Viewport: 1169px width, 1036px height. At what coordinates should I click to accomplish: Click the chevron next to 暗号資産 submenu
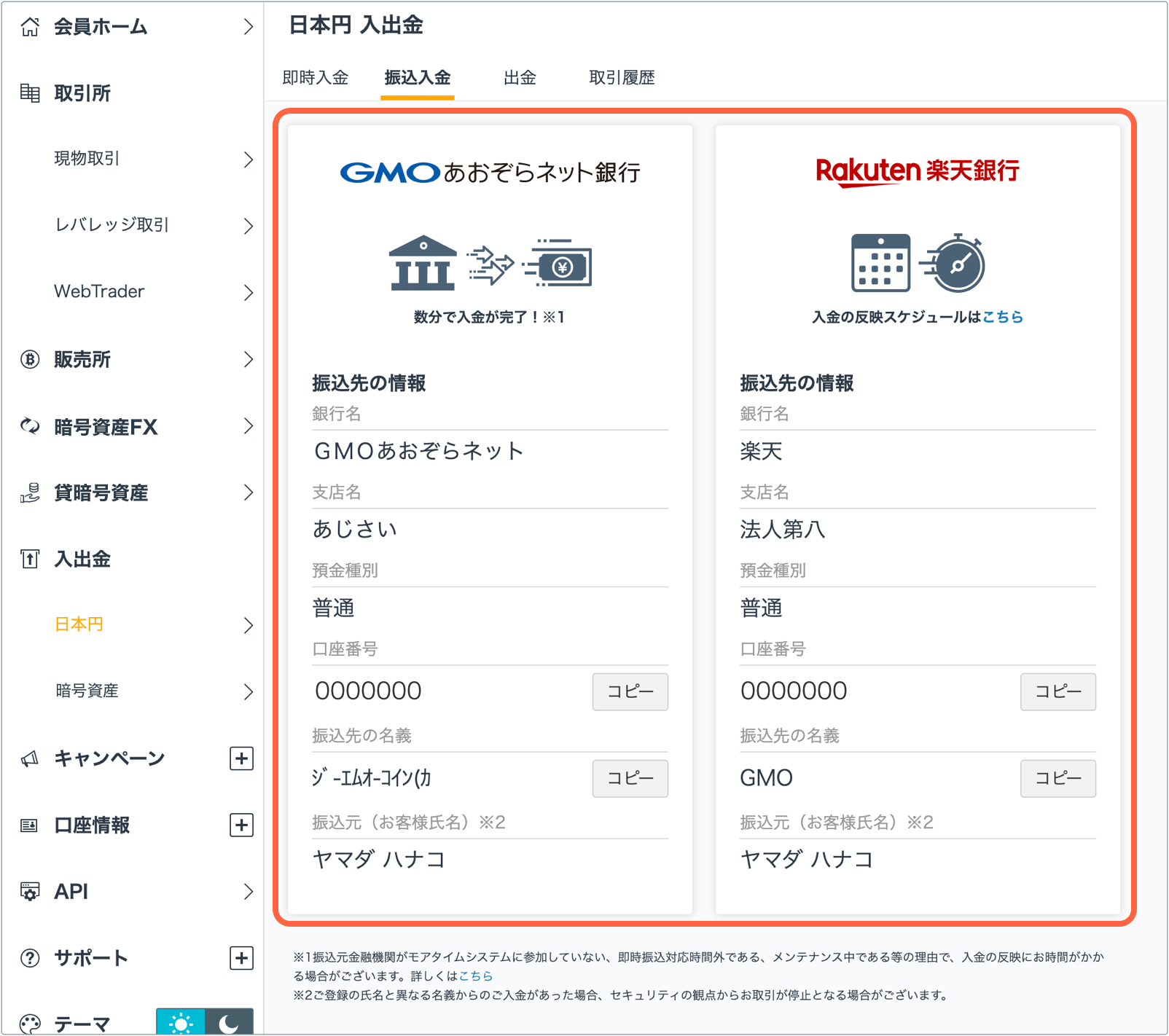[249, 691]
